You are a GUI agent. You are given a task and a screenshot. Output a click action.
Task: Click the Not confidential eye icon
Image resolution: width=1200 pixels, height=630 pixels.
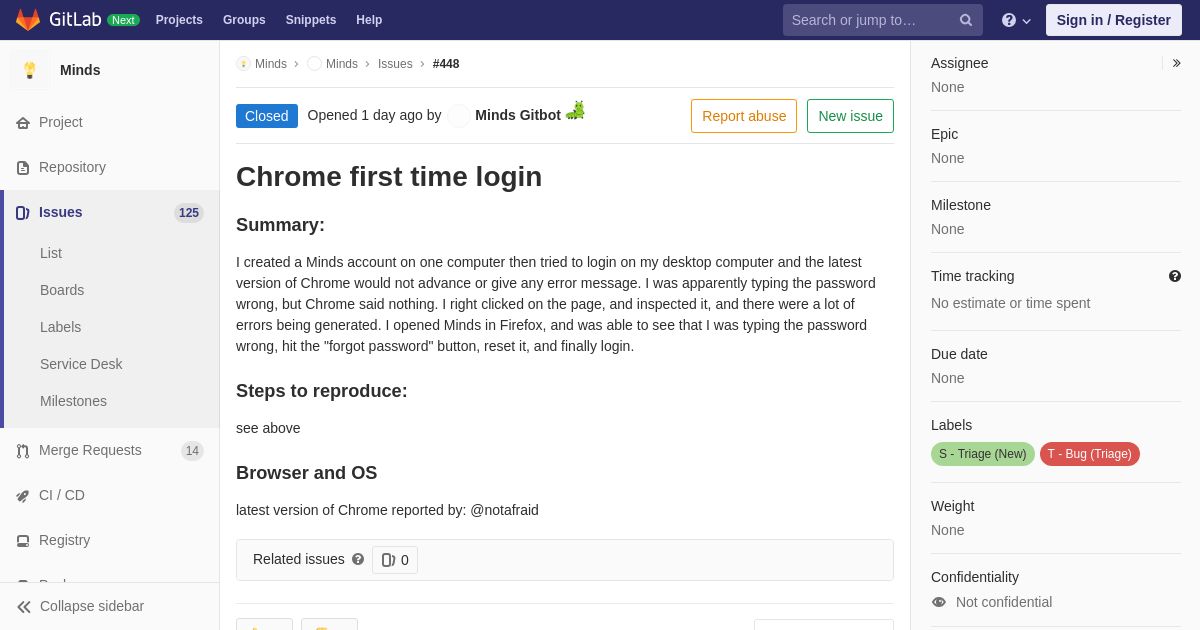(x=939, y=602)
